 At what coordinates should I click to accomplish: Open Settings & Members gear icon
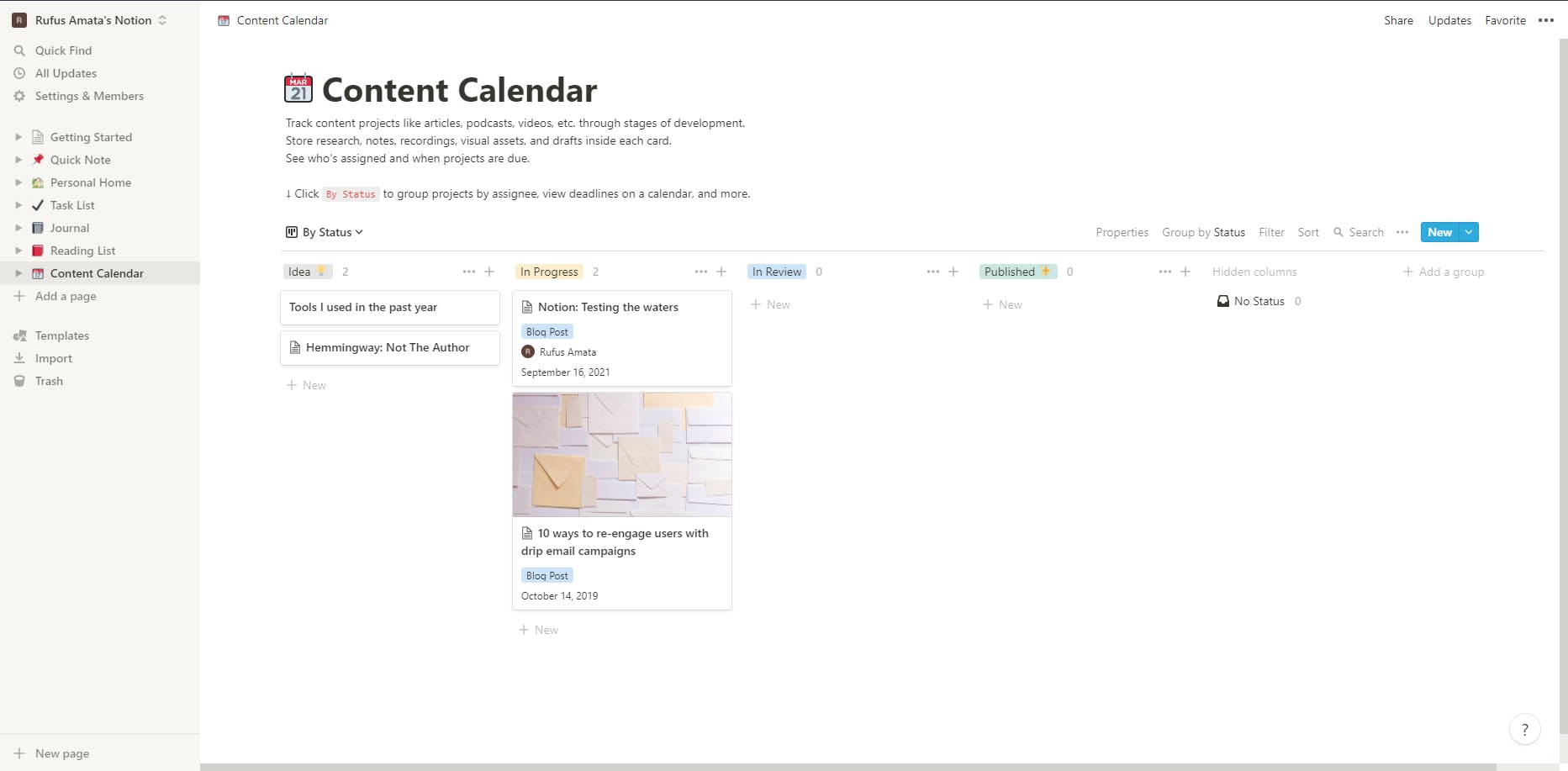[x=19, y=96]
